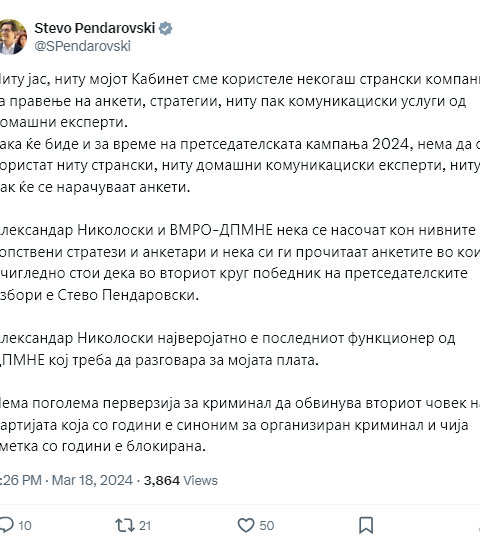Click the retweet arrows icon
The image size is (480, 540).
coord(125,525)
